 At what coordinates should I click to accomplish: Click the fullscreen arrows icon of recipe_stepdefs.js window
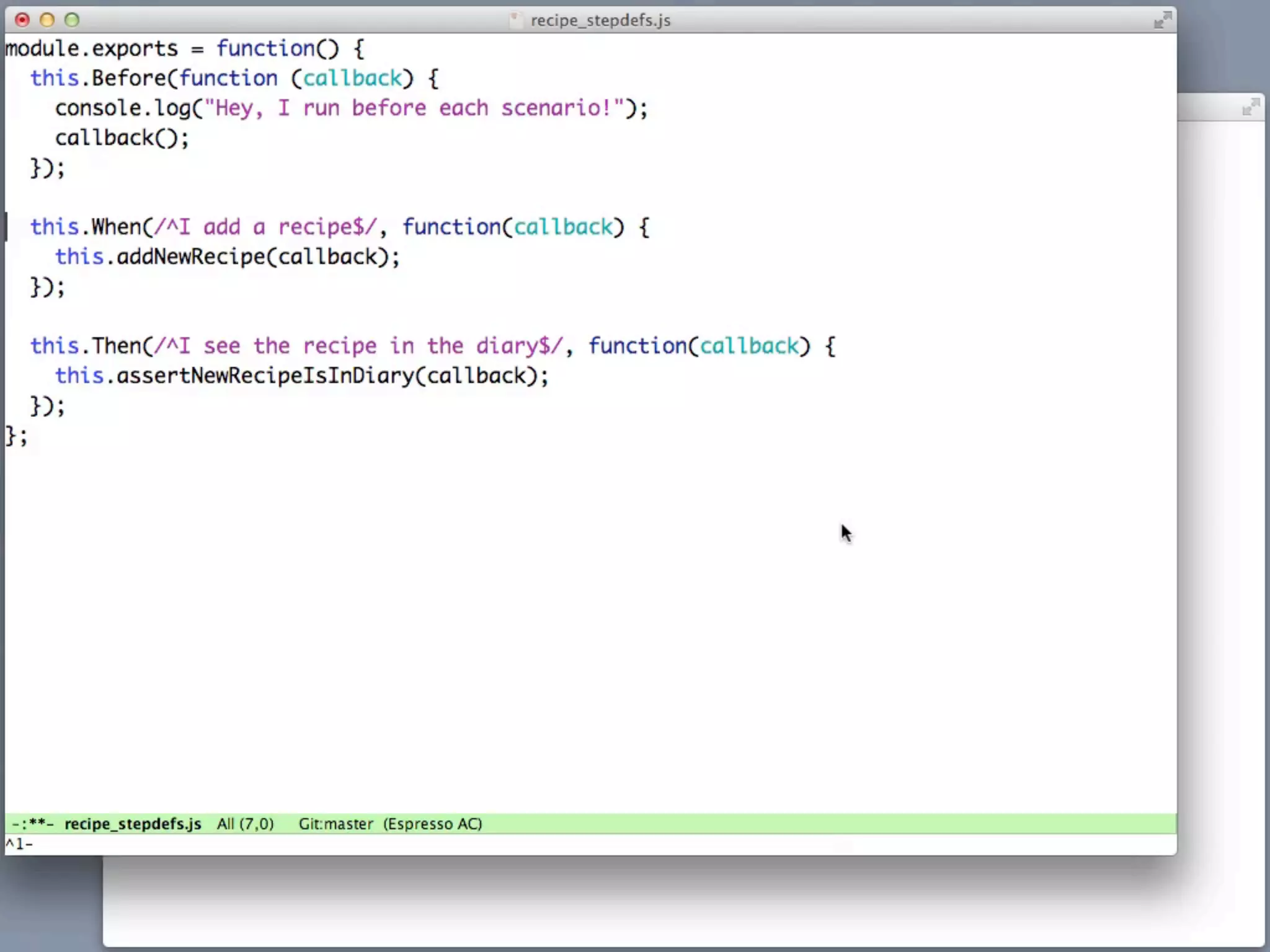tap(1162, 20)
